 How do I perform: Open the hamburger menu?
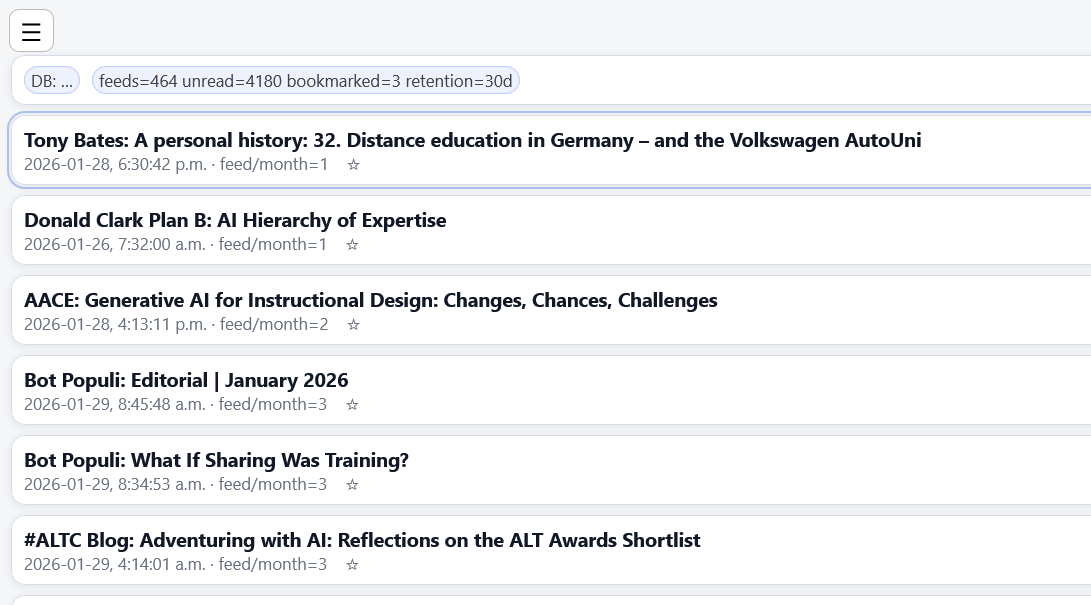click(x=31, y=31)
